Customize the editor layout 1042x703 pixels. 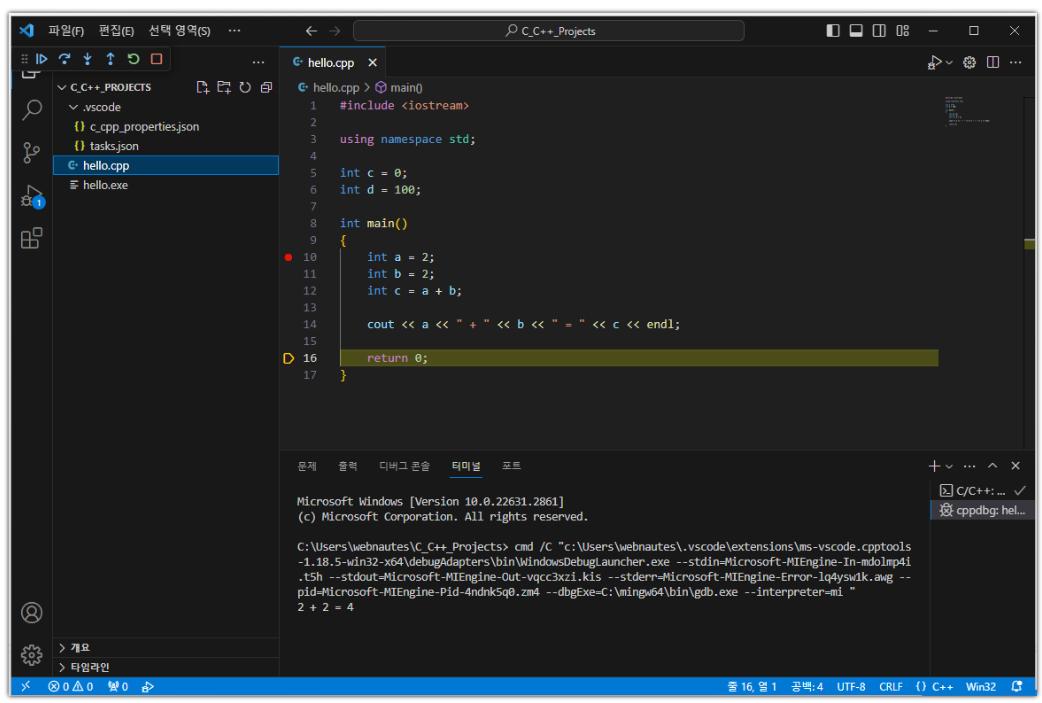pos(902,31)
